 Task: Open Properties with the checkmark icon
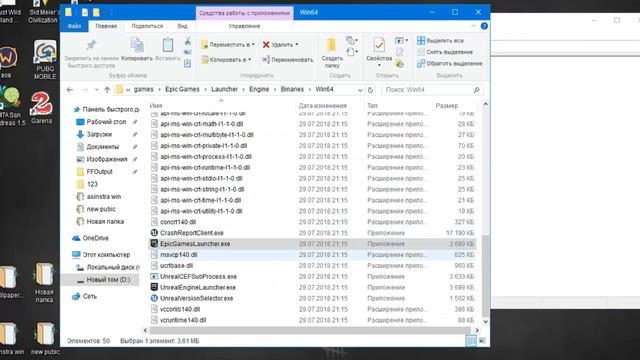pos(379,45)
